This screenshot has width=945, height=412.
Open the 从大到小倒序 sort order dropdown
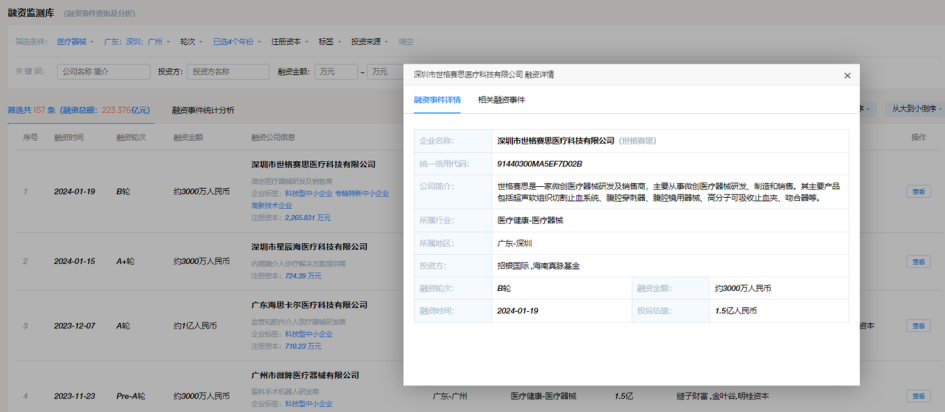pyautogui.click(x=912, y=108)
